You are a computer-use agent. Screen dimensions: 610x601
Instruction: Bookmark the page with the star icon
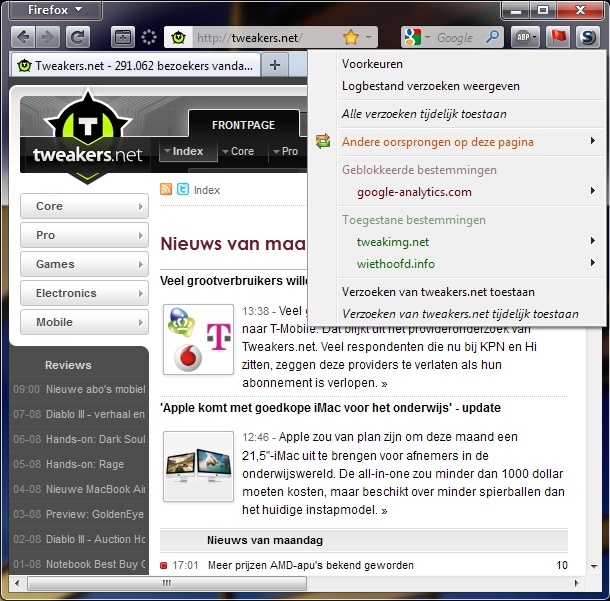click(351, 37)
